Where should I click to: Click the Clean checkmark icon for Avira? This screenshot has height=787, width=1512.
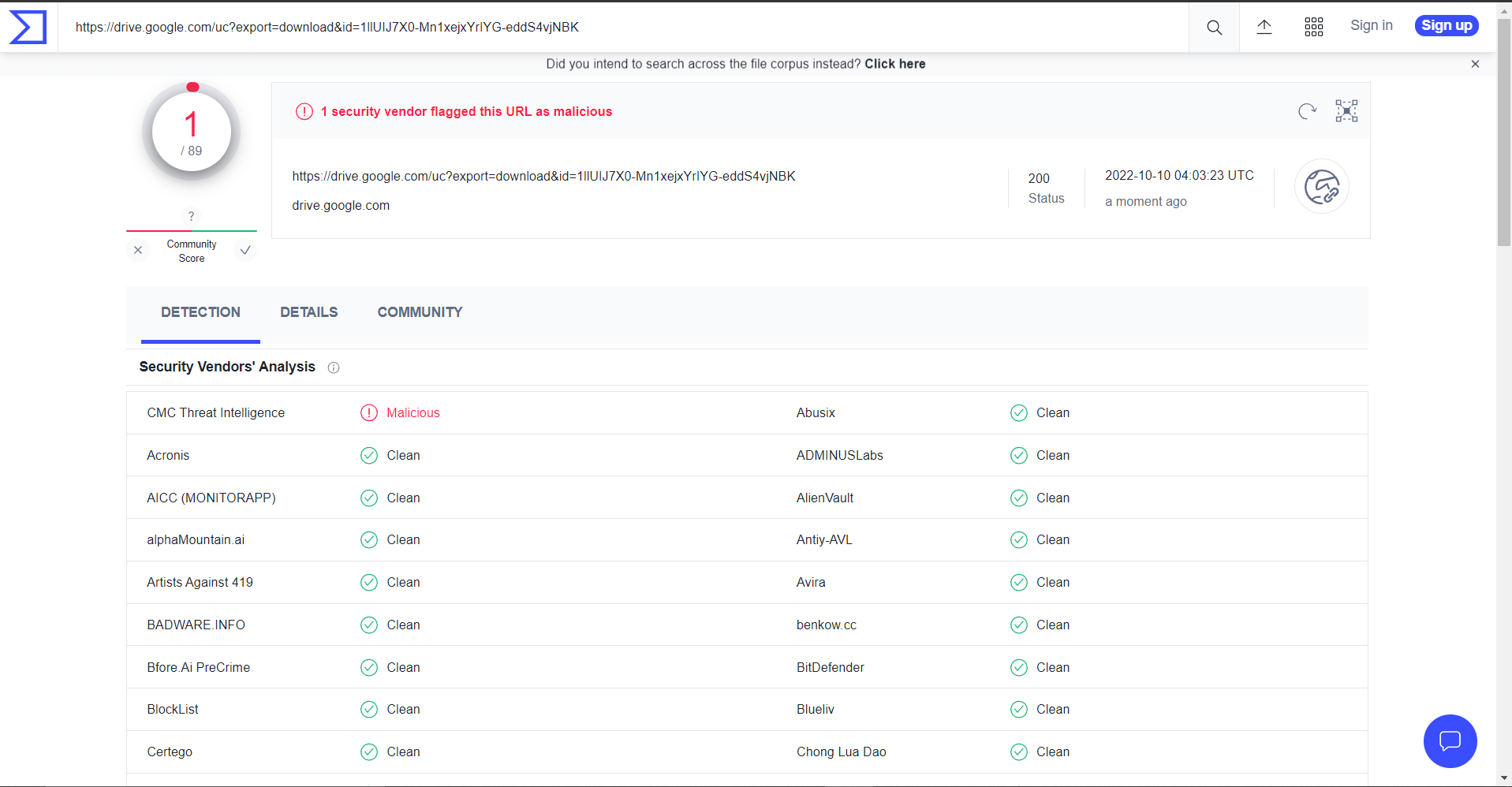click(1019, 583)
